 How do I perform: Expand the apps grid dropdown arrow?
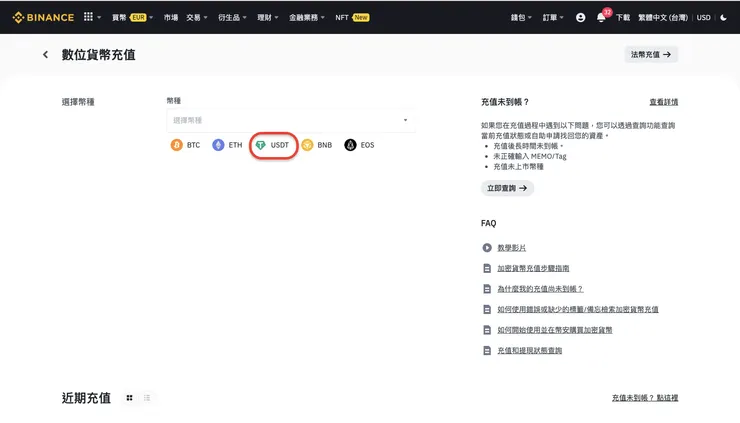99,17
